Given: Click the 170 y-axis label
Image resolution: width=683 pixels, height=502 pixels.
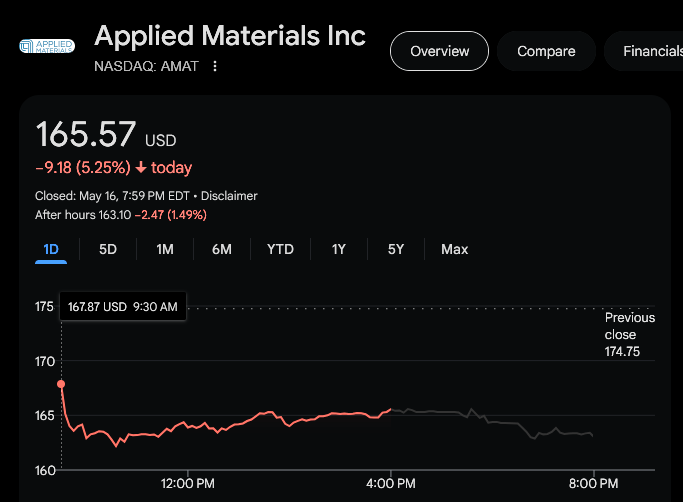Looking at the screenshot, I should 44,362.
